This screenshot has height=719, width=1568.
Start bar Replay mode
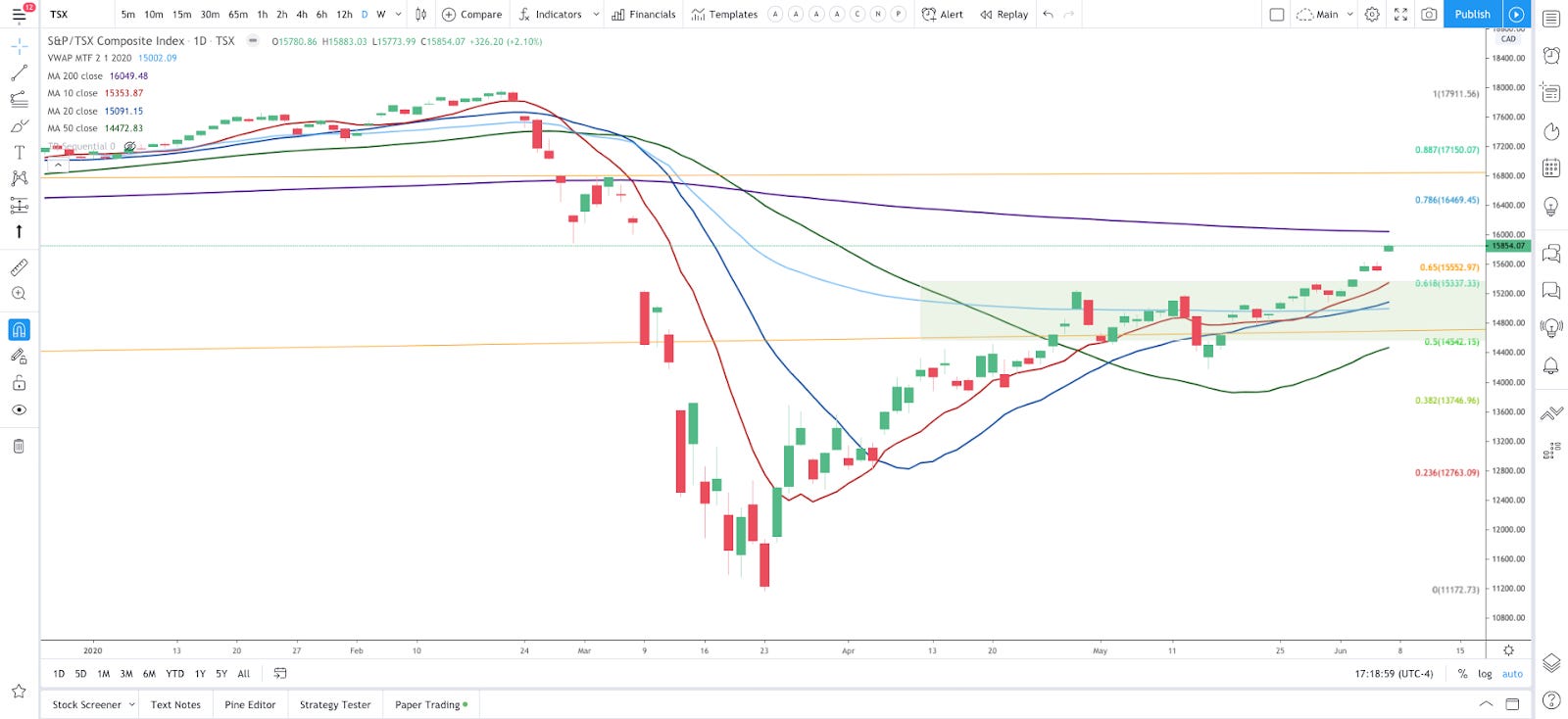tap(1004, 15)
